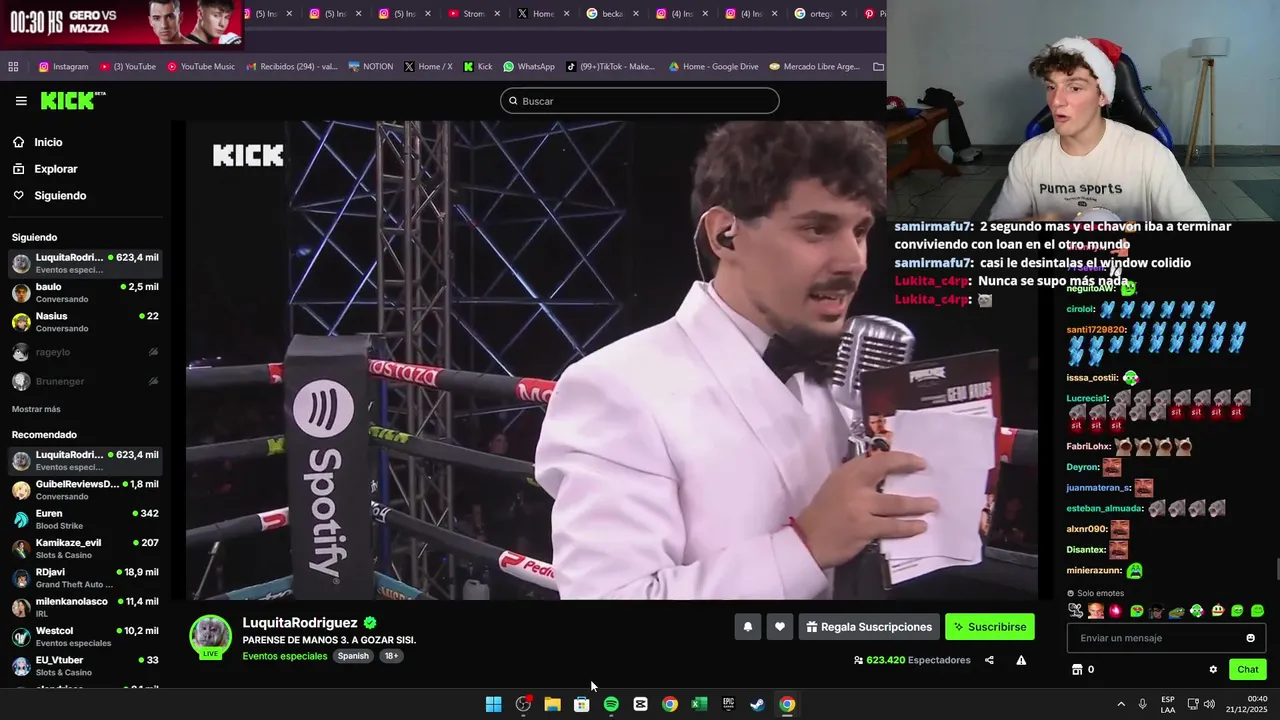Show hidden system tray icons
The height and width of the screenshot is (720, 1280).
tap(1120, 704)
